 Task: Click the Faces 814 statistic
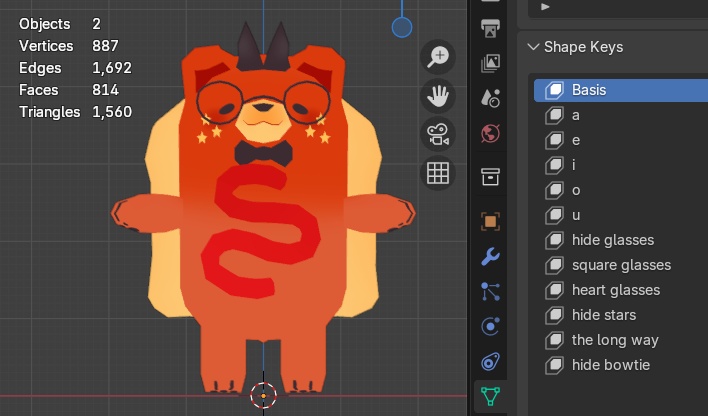coord(69,90)
